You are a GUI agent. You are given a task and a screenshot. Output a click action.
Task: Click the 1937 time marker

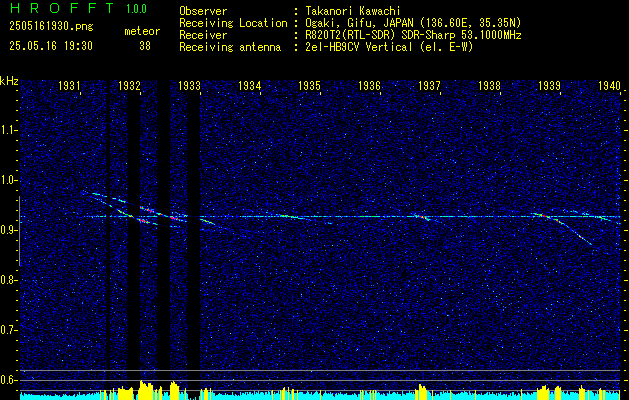click(429, 85)
